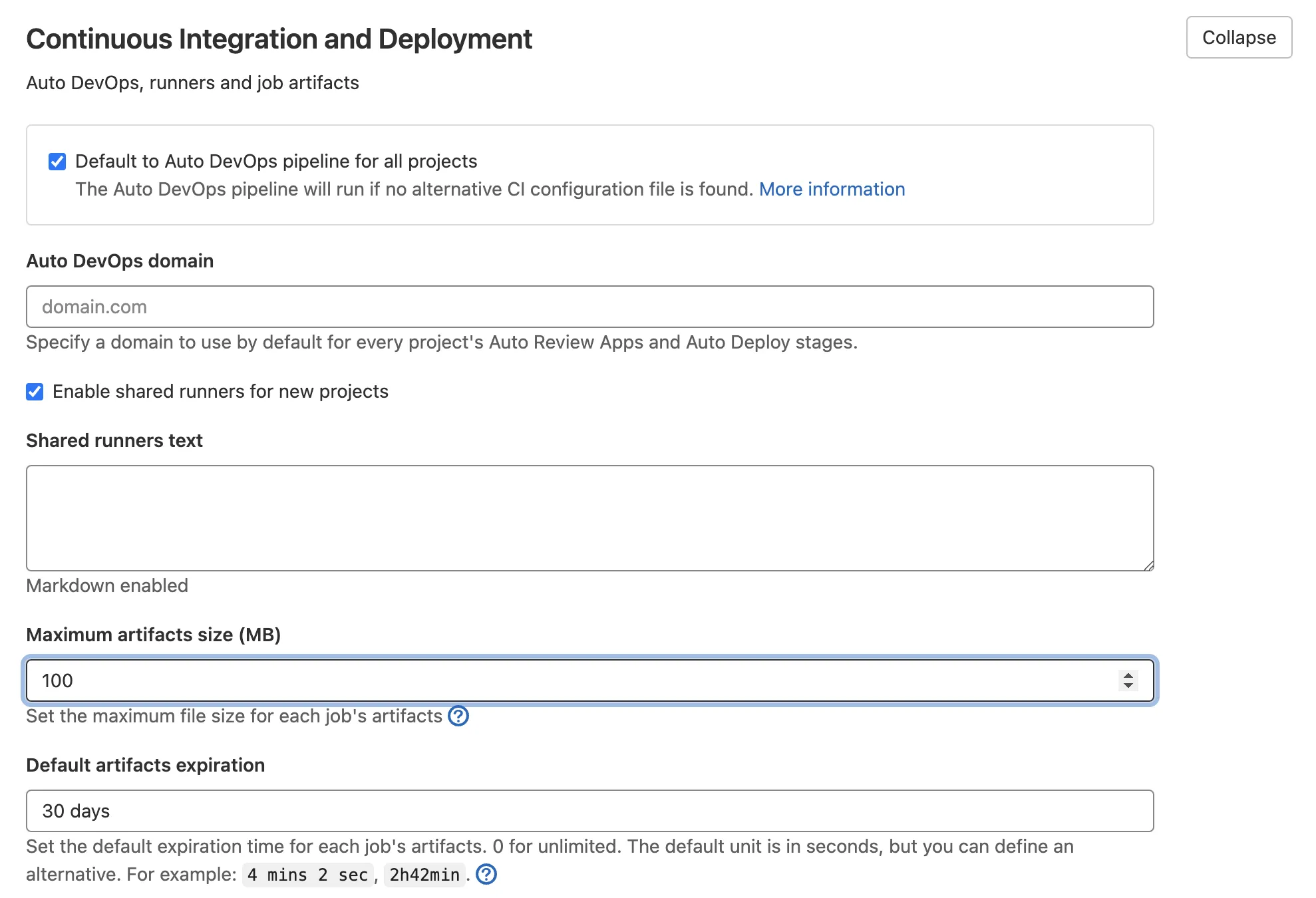Open help icon beside job's artifacts text

(x=458, y=716)
